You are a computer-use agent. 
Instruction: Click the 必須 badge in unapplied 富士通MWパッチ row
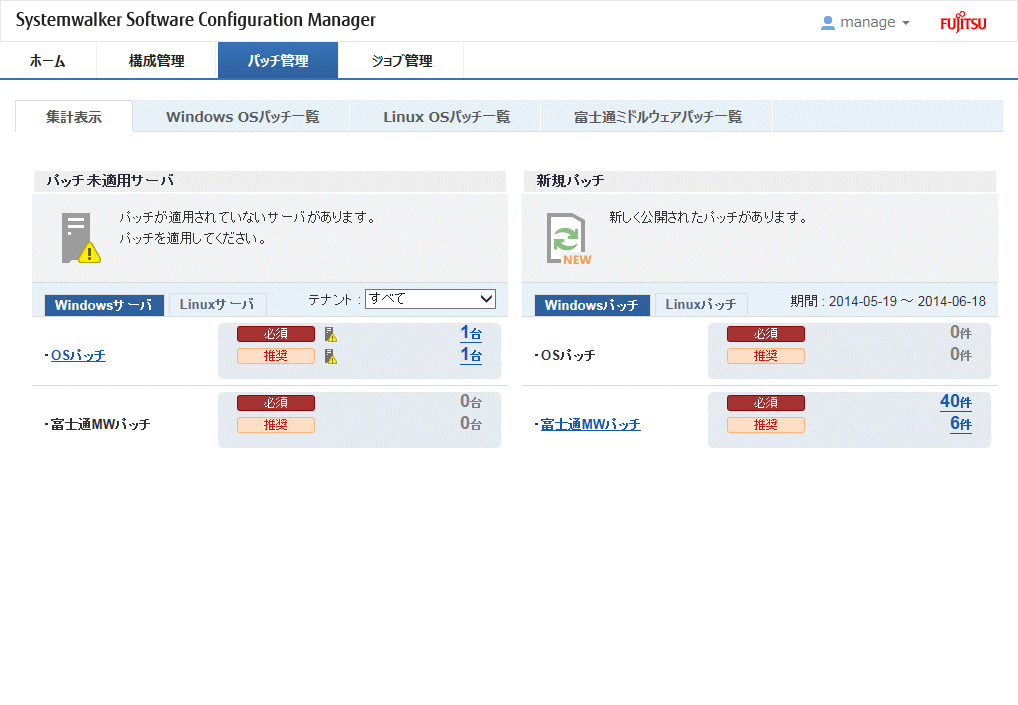[276, 403]
